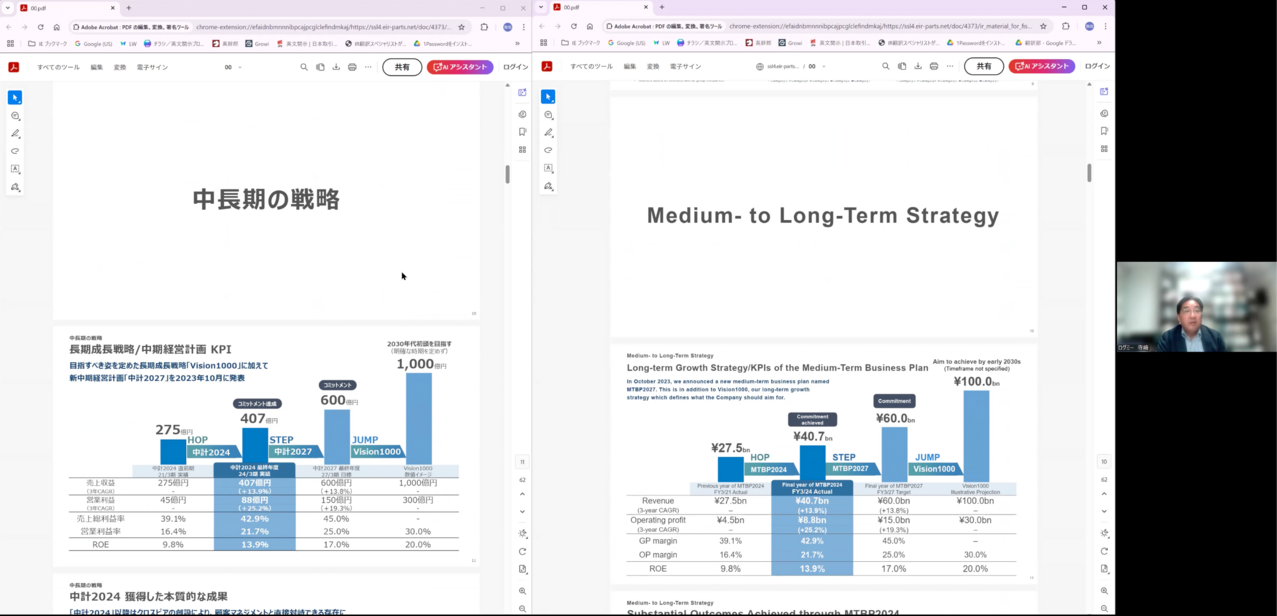Expand hidden bookmarks chevron in left browser
The height and width of the screenshot is (616, 1277).
pos(517,43)
